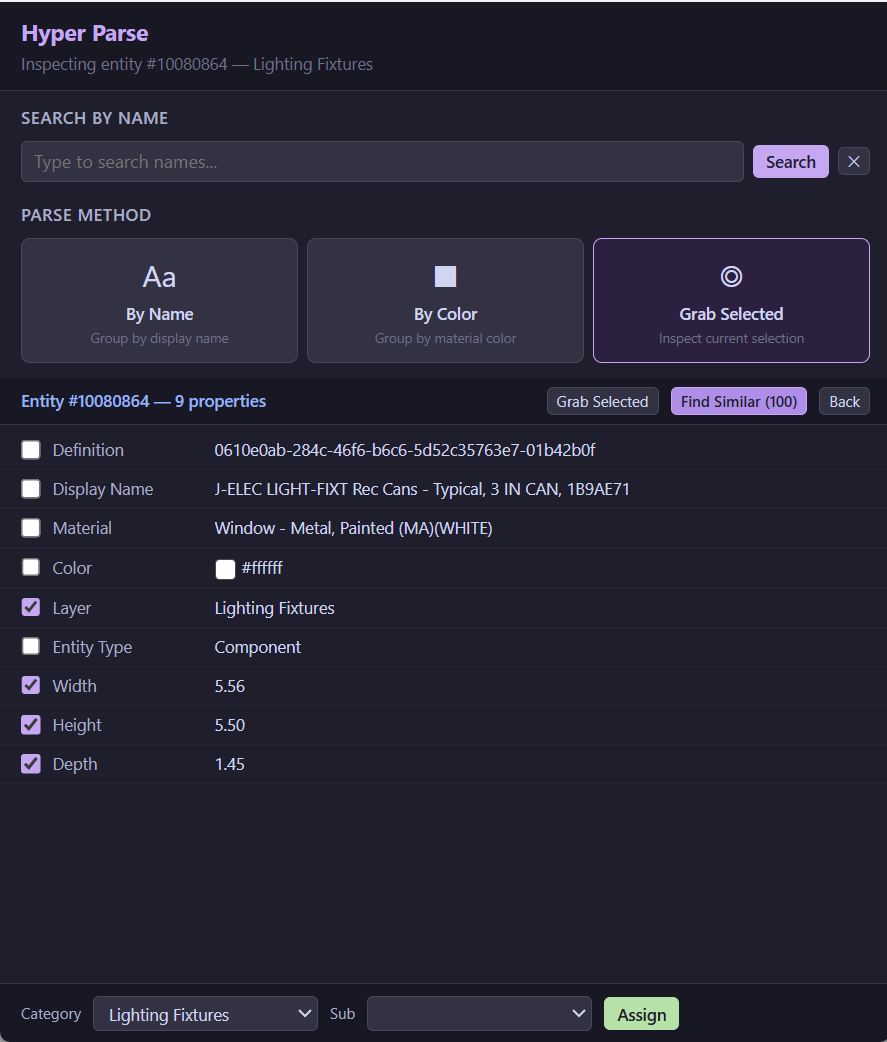Click the Find Similar (100) button
This screenshot has height=1042, width=887.
pos(738,402)
